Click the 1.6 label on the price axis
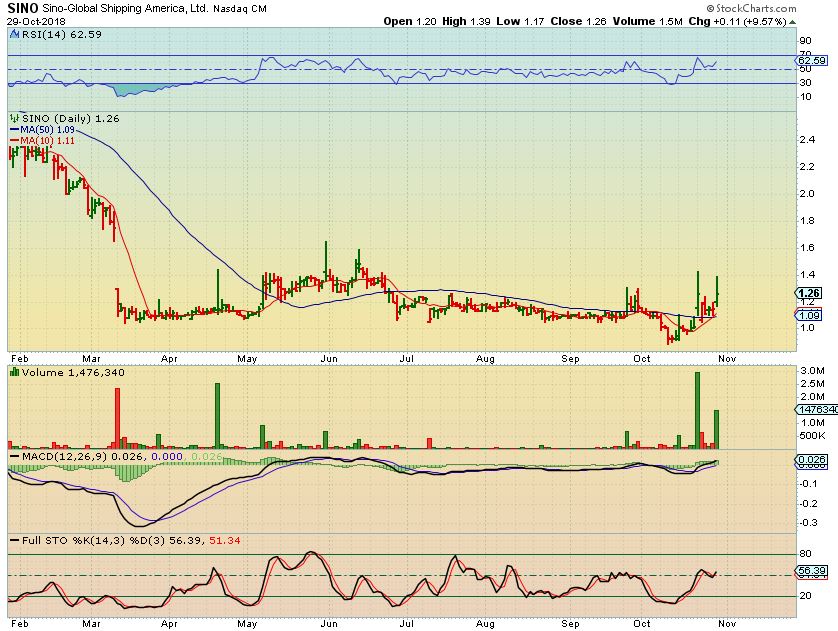 coord(808,247)
